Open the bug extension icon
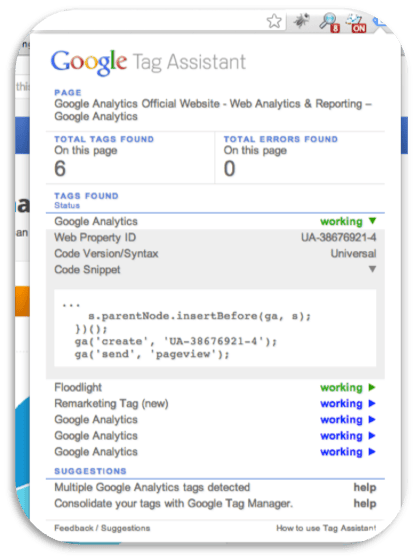Screen dimensions: 416x560 (301, 21)
